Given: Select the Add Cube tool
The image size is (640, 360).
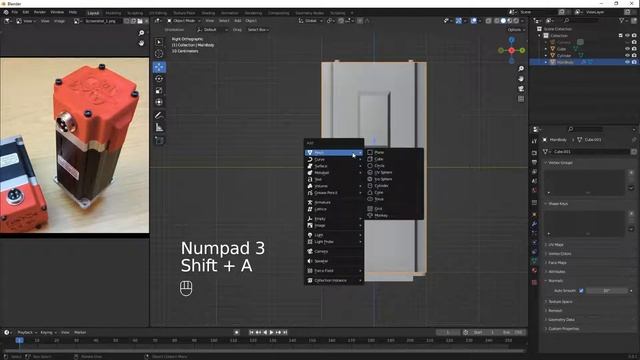Looking at the screenshot, I should [159, 141].
